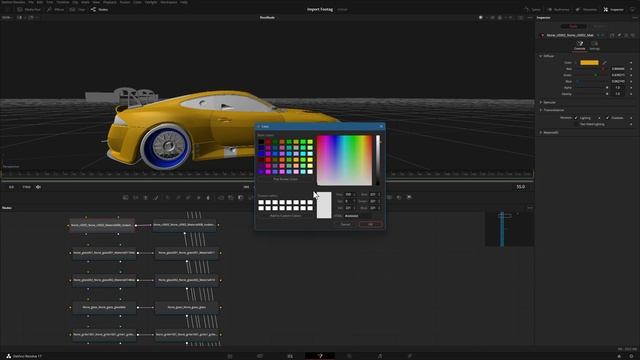The image size is (640, 360).
Task: Select black basic color swatch
Action: [261, 142]
